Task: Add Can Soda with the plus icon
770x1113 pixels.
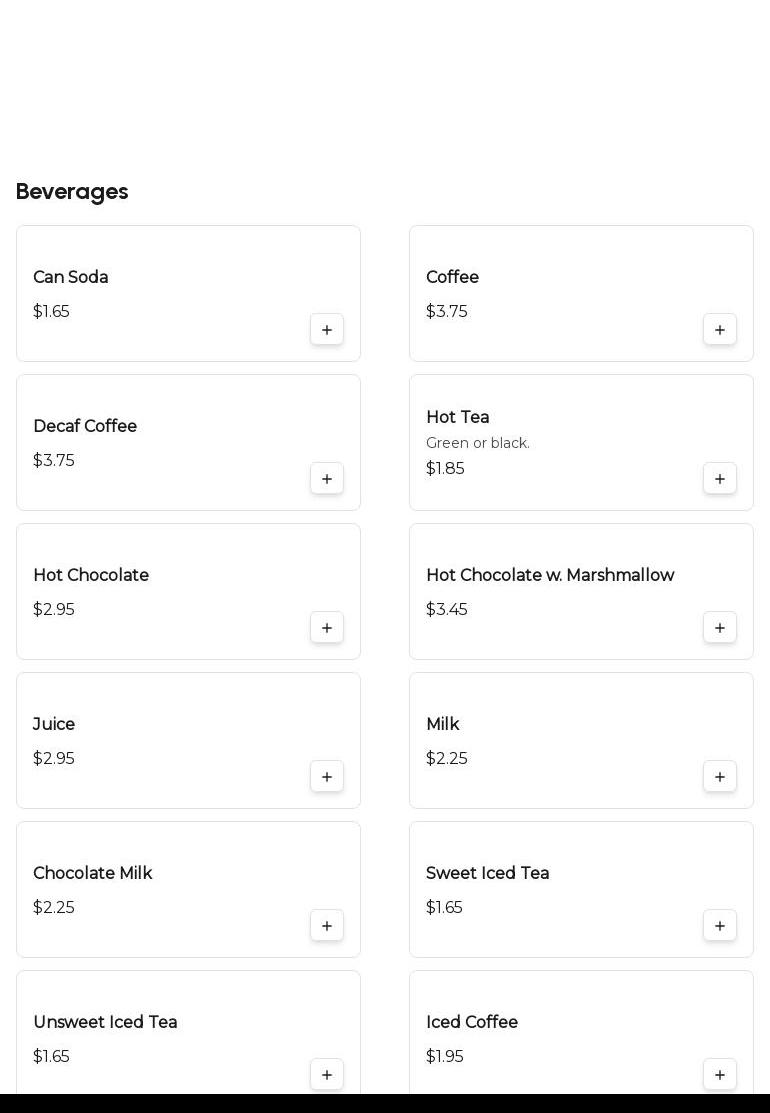Action: click(x=326, y=329)
